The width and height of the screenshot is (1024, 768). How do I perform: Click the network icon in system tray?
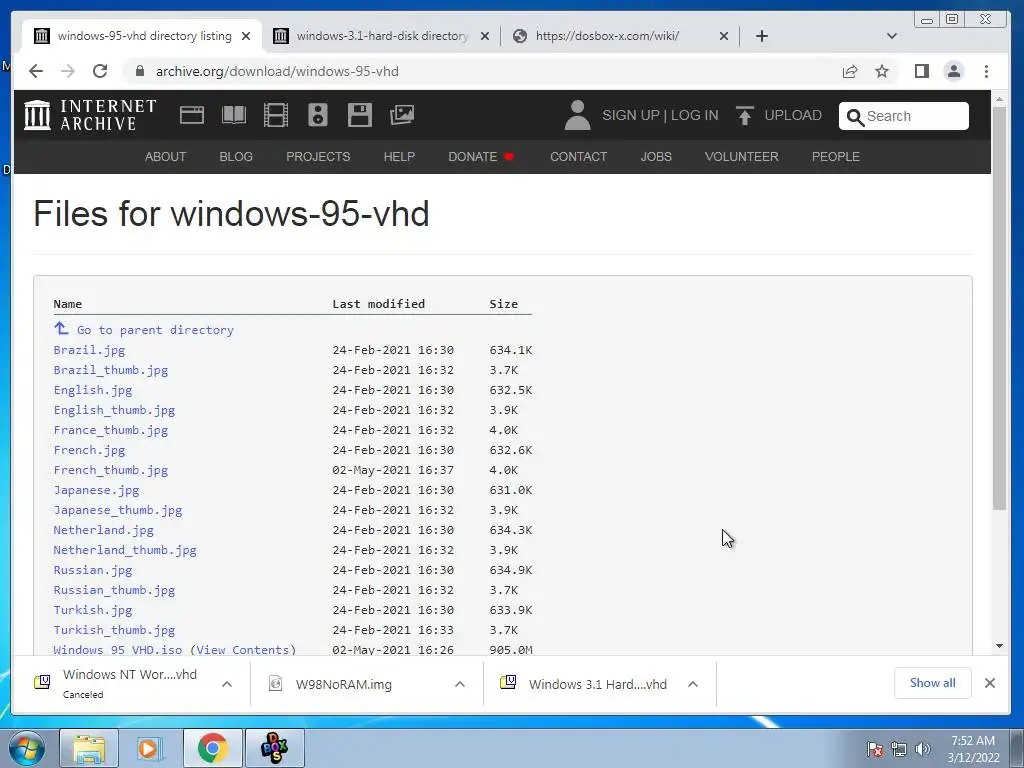pos(899,749)
